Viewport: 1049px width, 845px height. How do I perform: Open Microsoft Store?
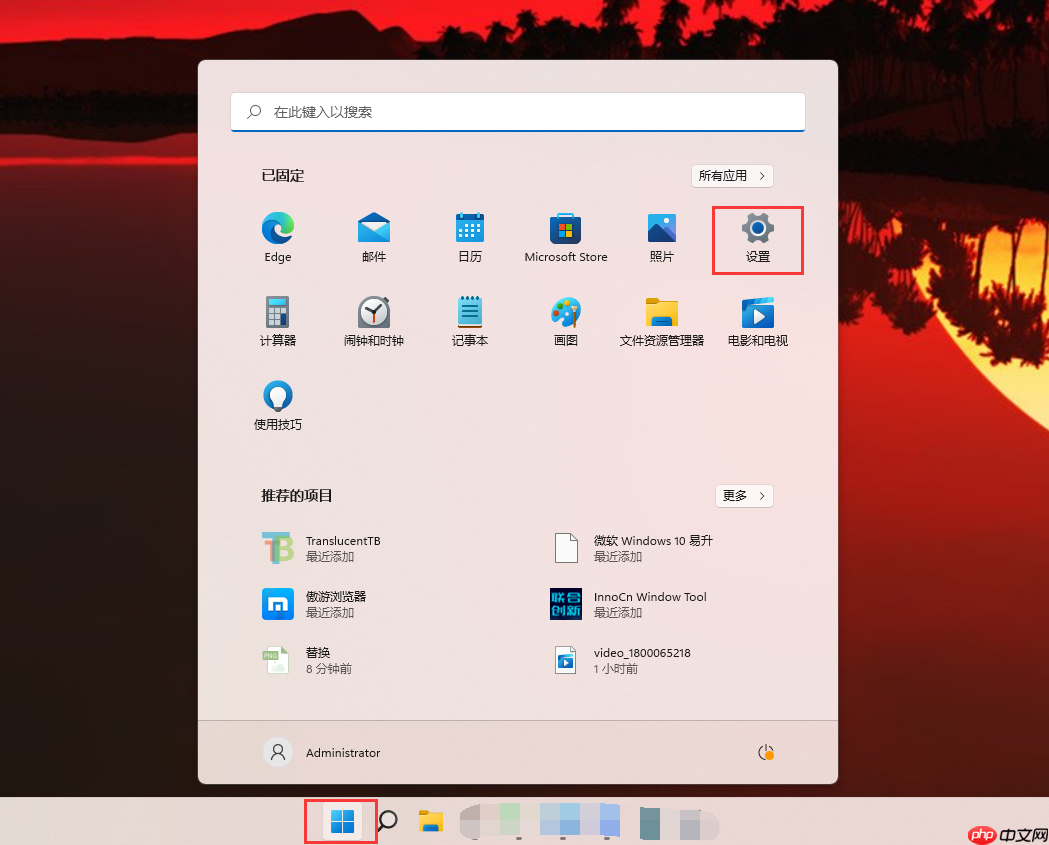click(565, 236)
